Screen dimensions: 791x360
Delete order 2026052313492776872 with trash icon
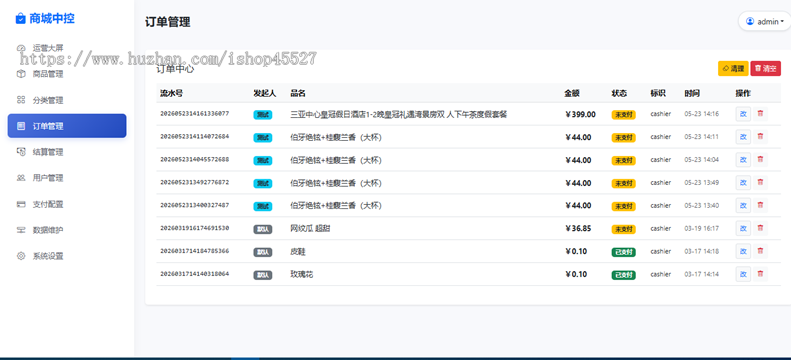760,183
